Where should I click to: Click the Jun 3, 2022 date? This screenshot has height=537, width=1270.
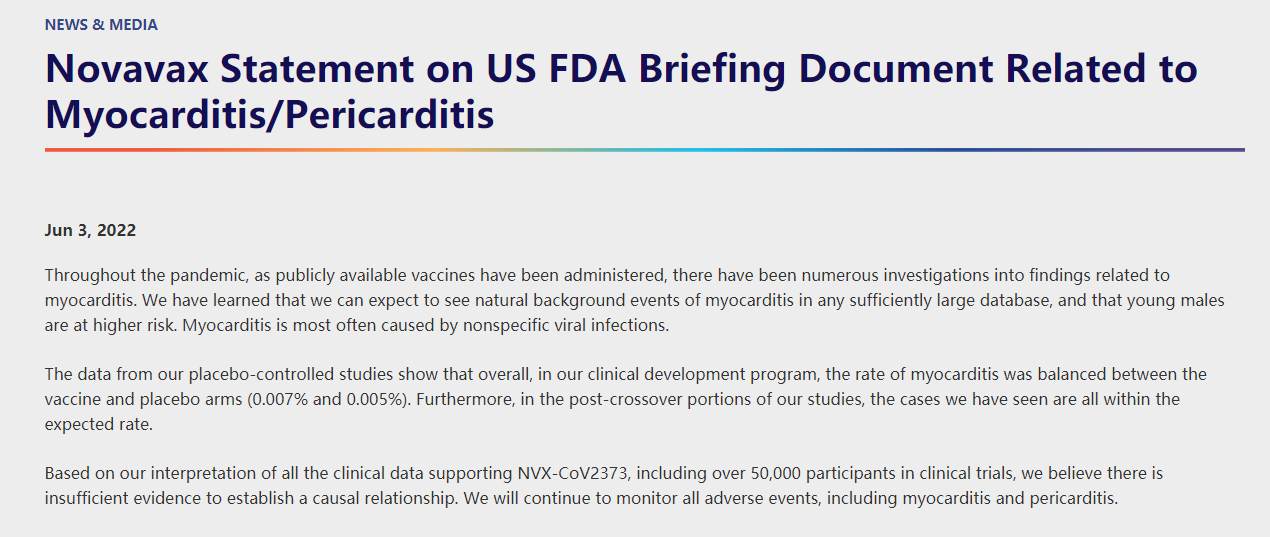pyautogui.click(x=90, y=230)
